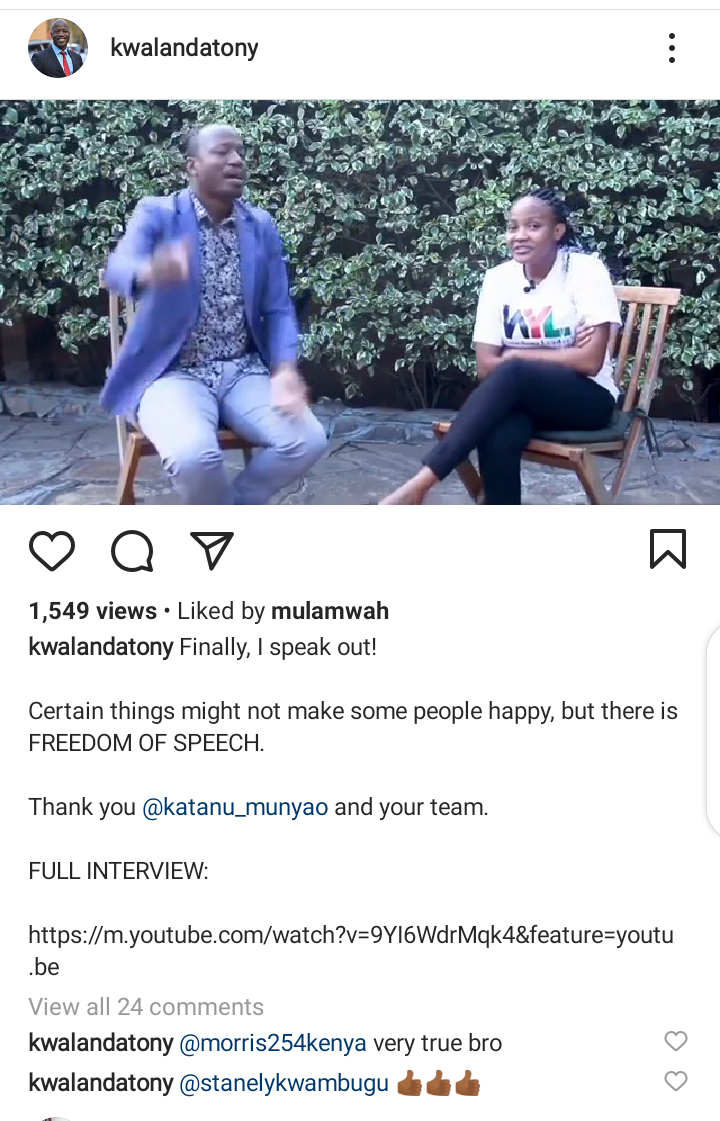720x1121 pixels.
Task: Open the @katanu_munyao mention
Action: (235, 807)
